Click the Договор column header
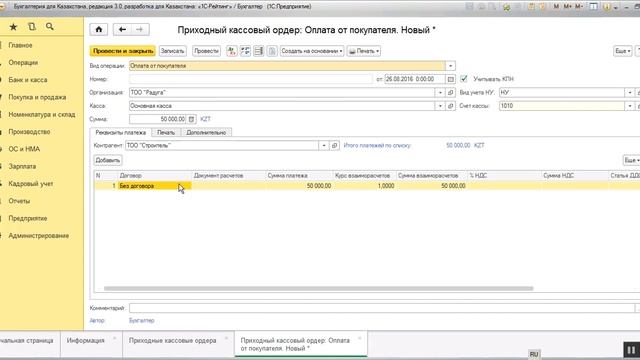Screen dimensions: 640x360 coord(154,176)
